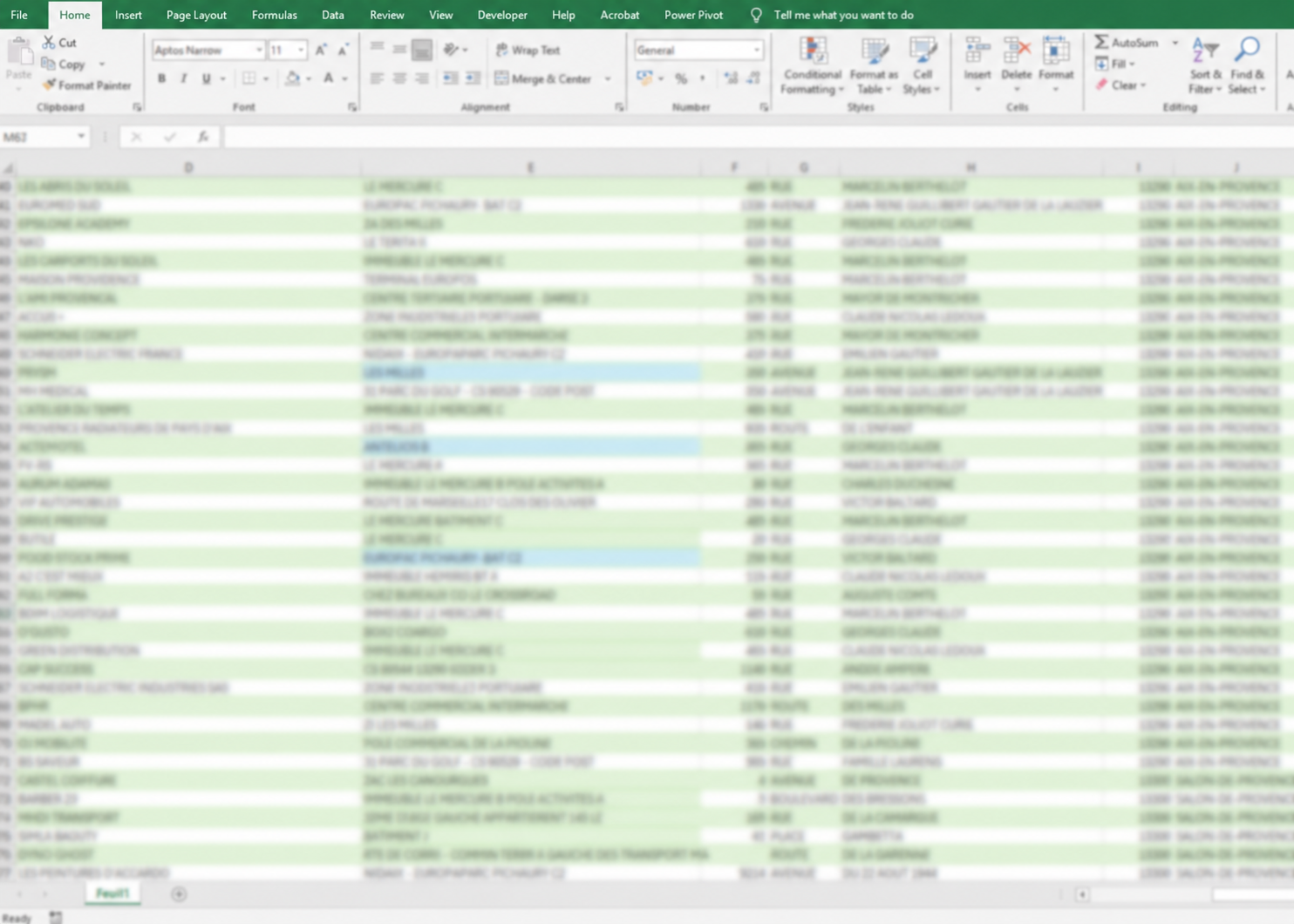Expand the Name Box dropdown arrow

coord(81,137)
